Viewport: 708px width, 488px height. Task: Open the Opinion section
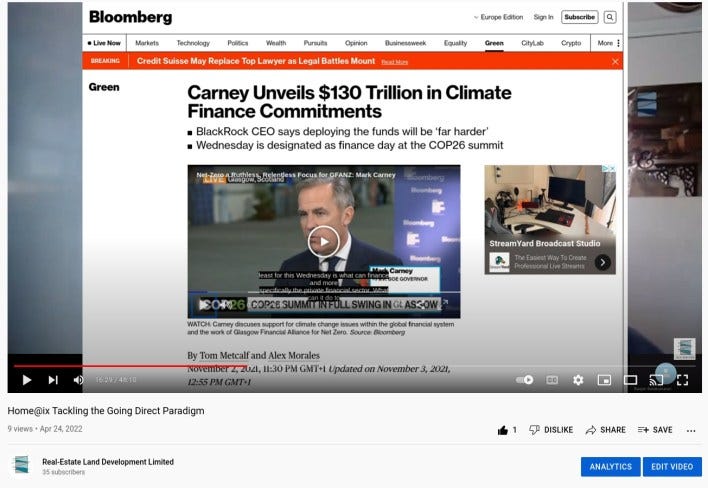pyautogui.click(x=356, y=43)
